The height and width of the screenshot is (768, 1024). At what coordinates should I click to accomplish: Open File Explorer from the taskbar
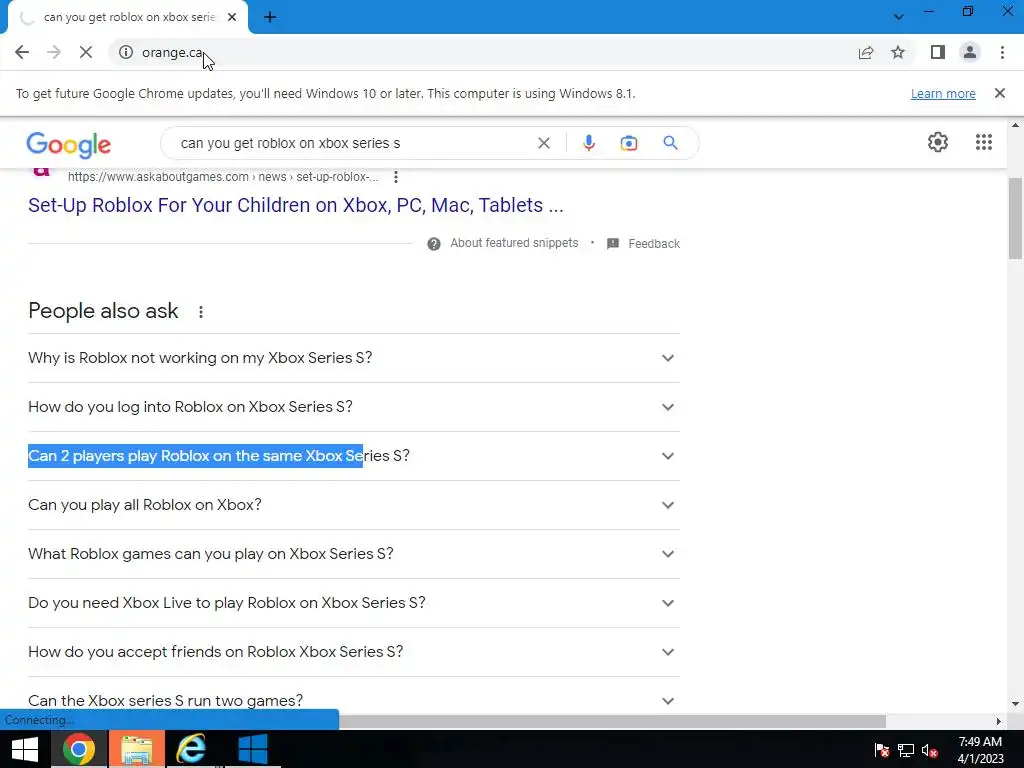click(x=136, y=749)
